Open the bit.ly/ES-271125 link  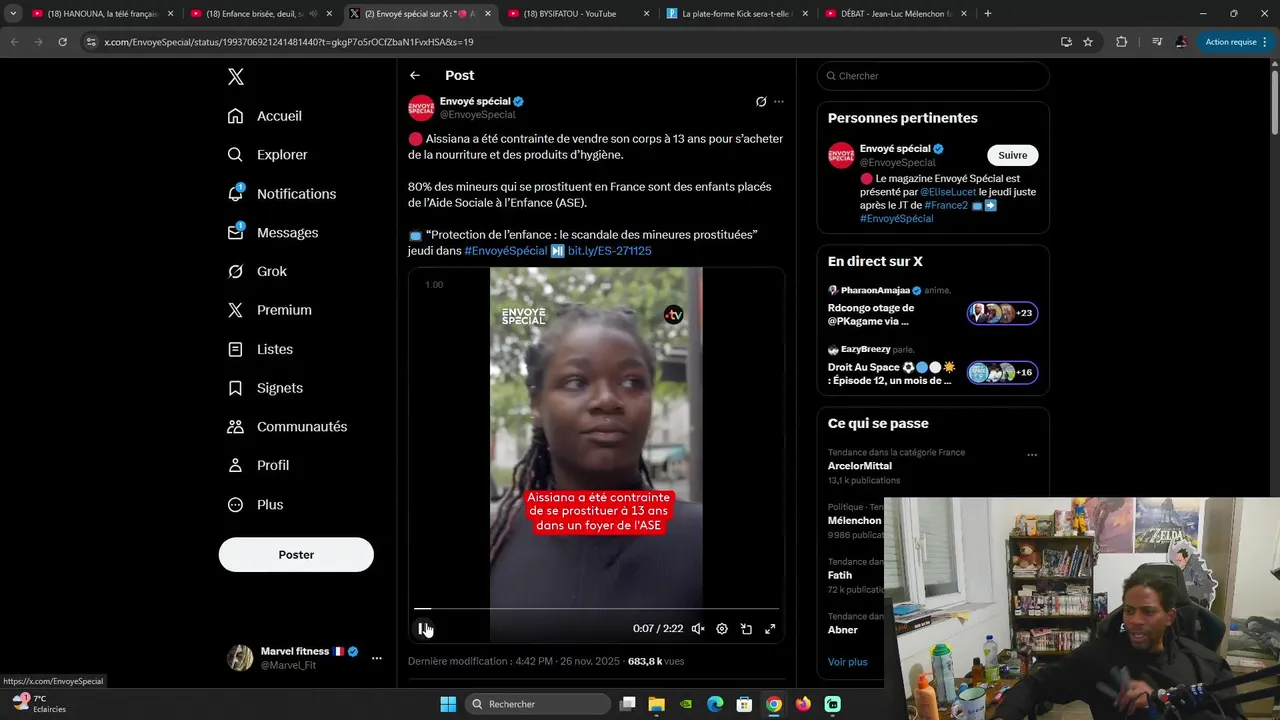pos(609,251)
